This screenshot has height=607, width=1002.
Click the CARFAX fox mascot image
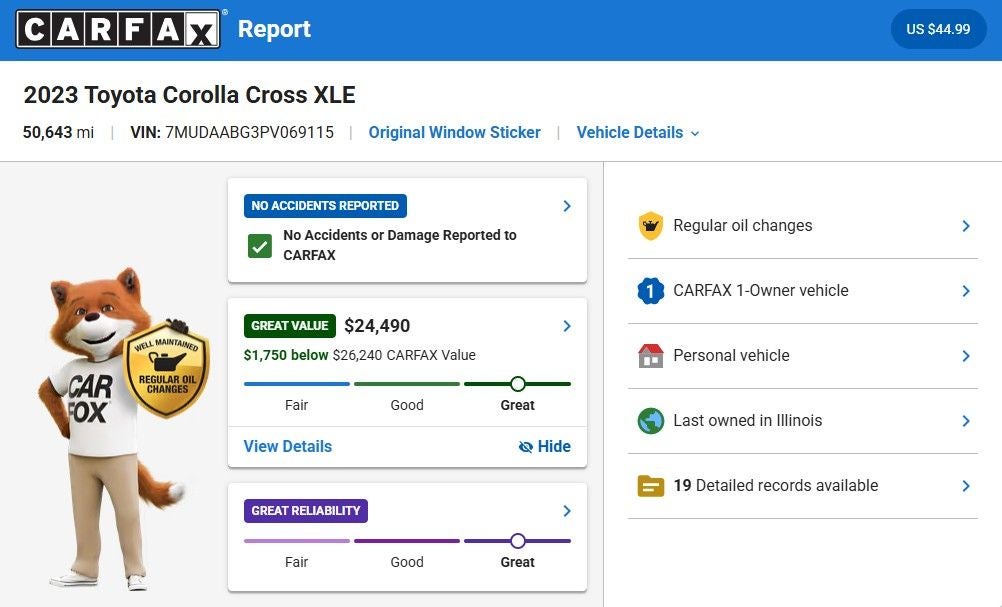point(110,420)
